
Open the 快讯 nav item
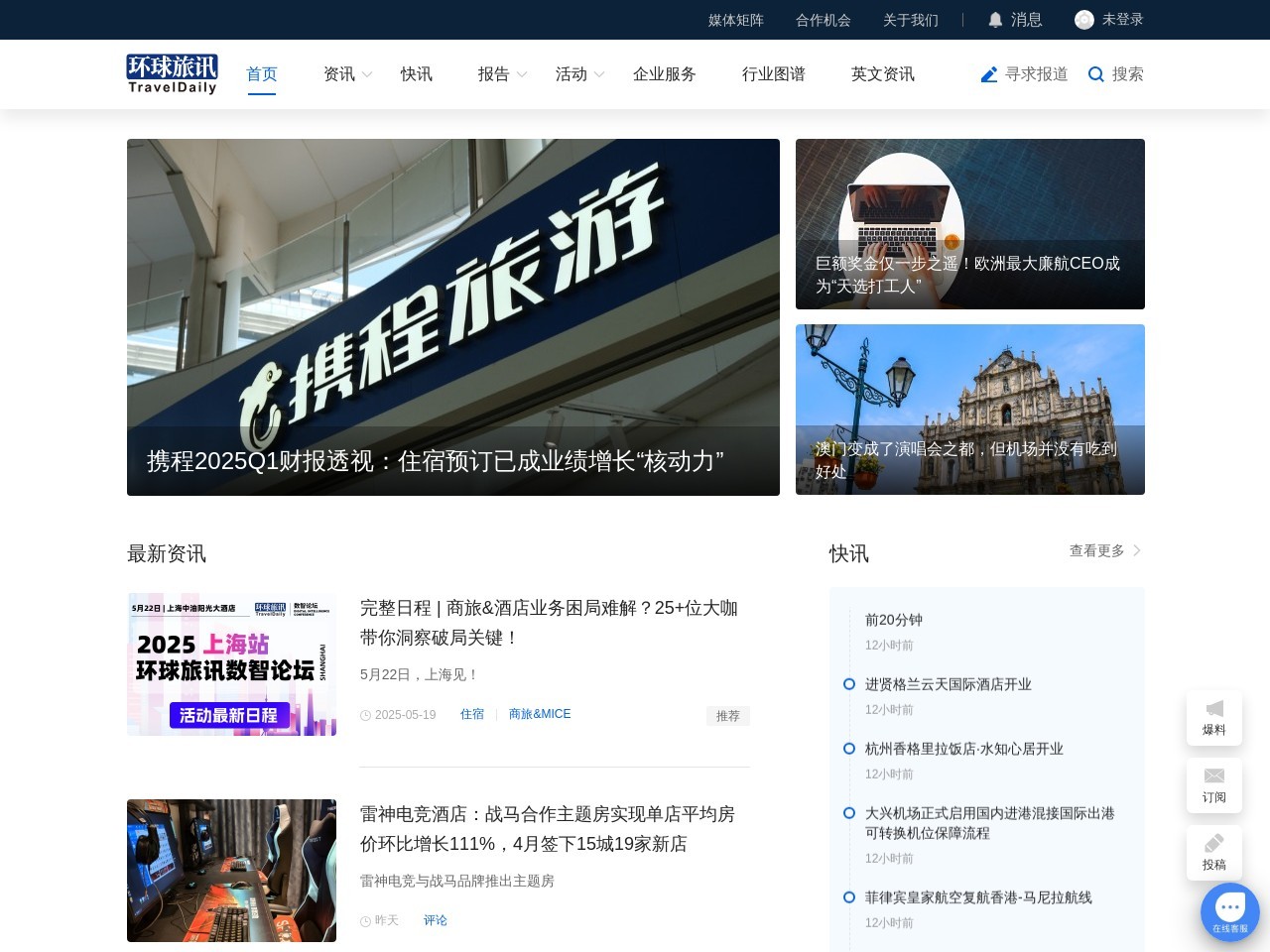pyautogui.click(x=417, y=74)
